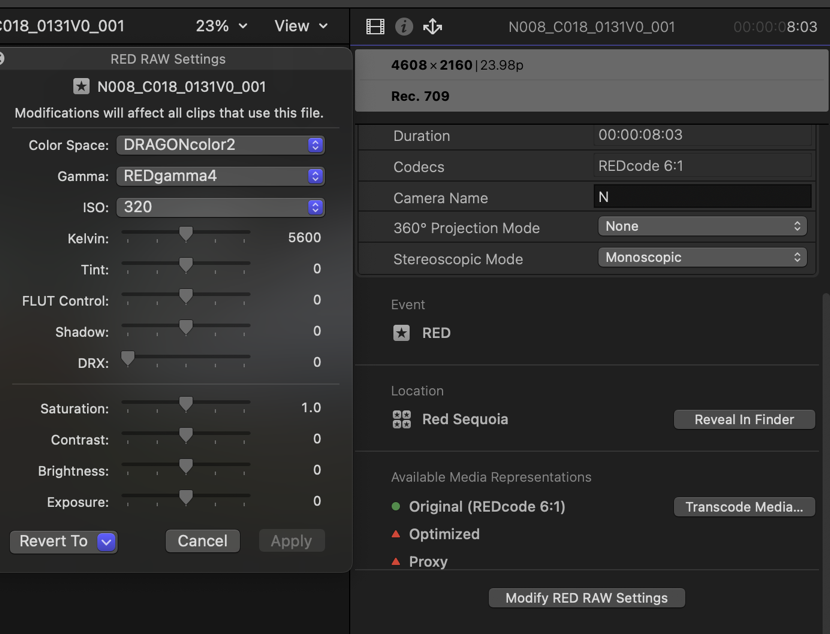The width and height of the screenshot is (830, 634).
Task: Open the Video inspector filmstrip icon
Action: point(374,26)
